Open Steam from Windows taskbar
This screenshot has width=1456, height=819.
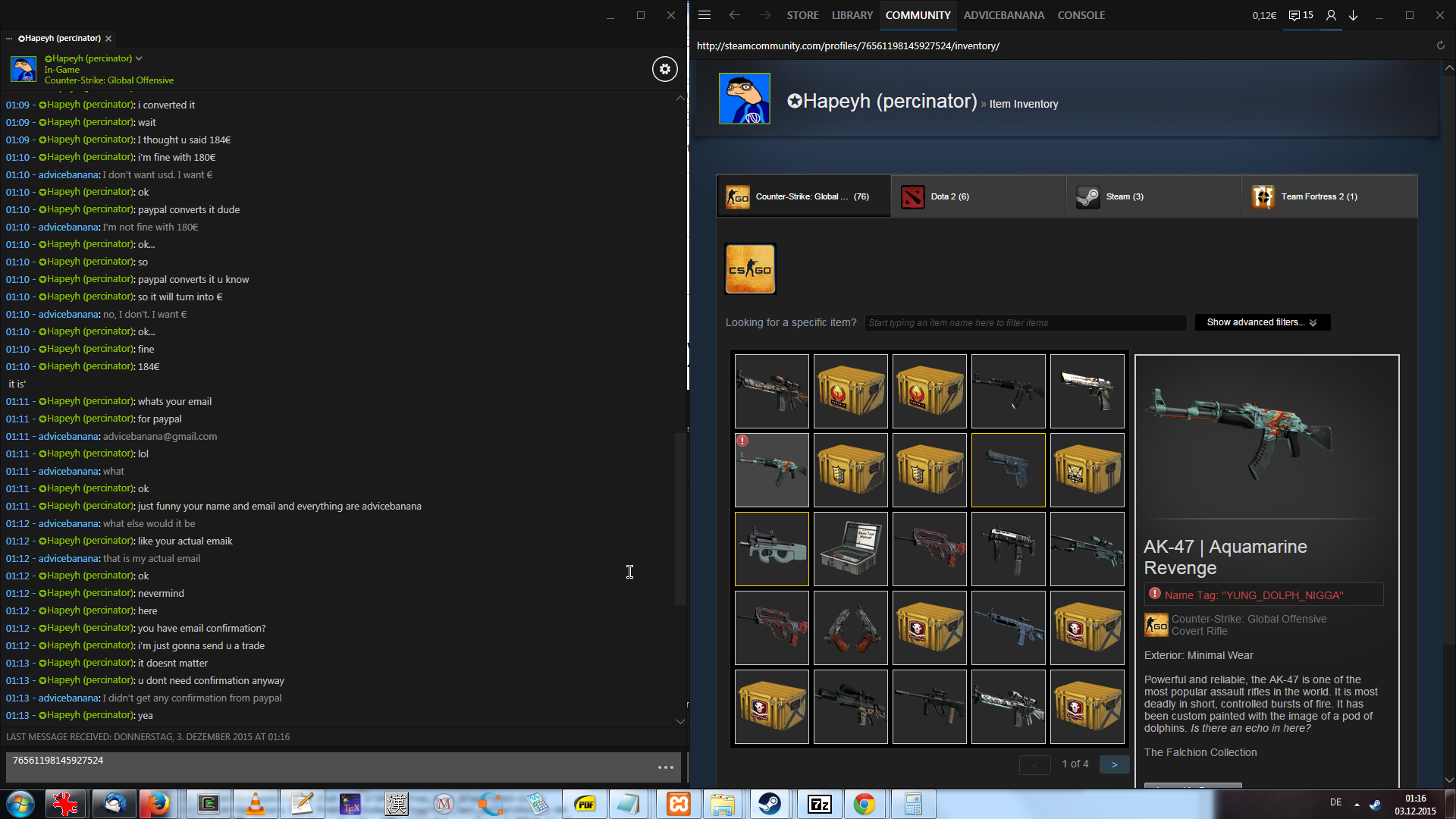click(x=770, y=804)
